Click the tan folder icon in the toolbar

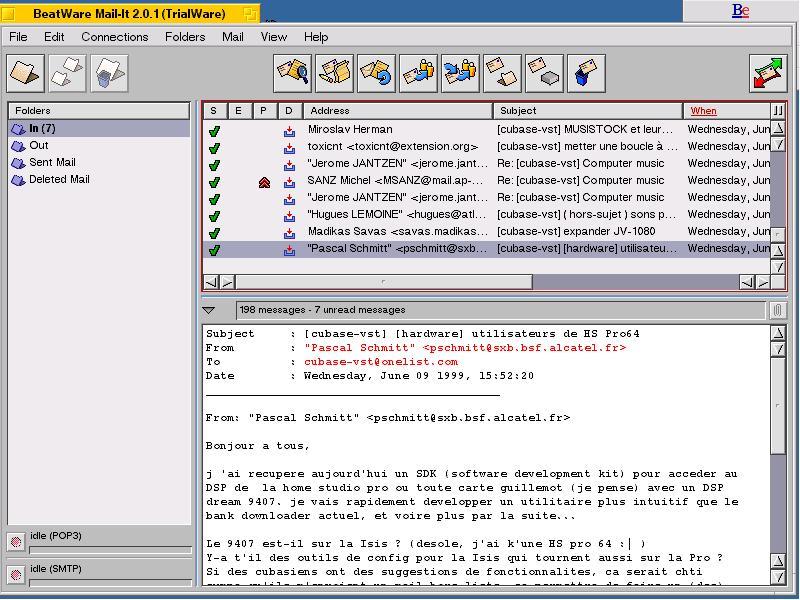pyautogui.click(x=26, y=73)
